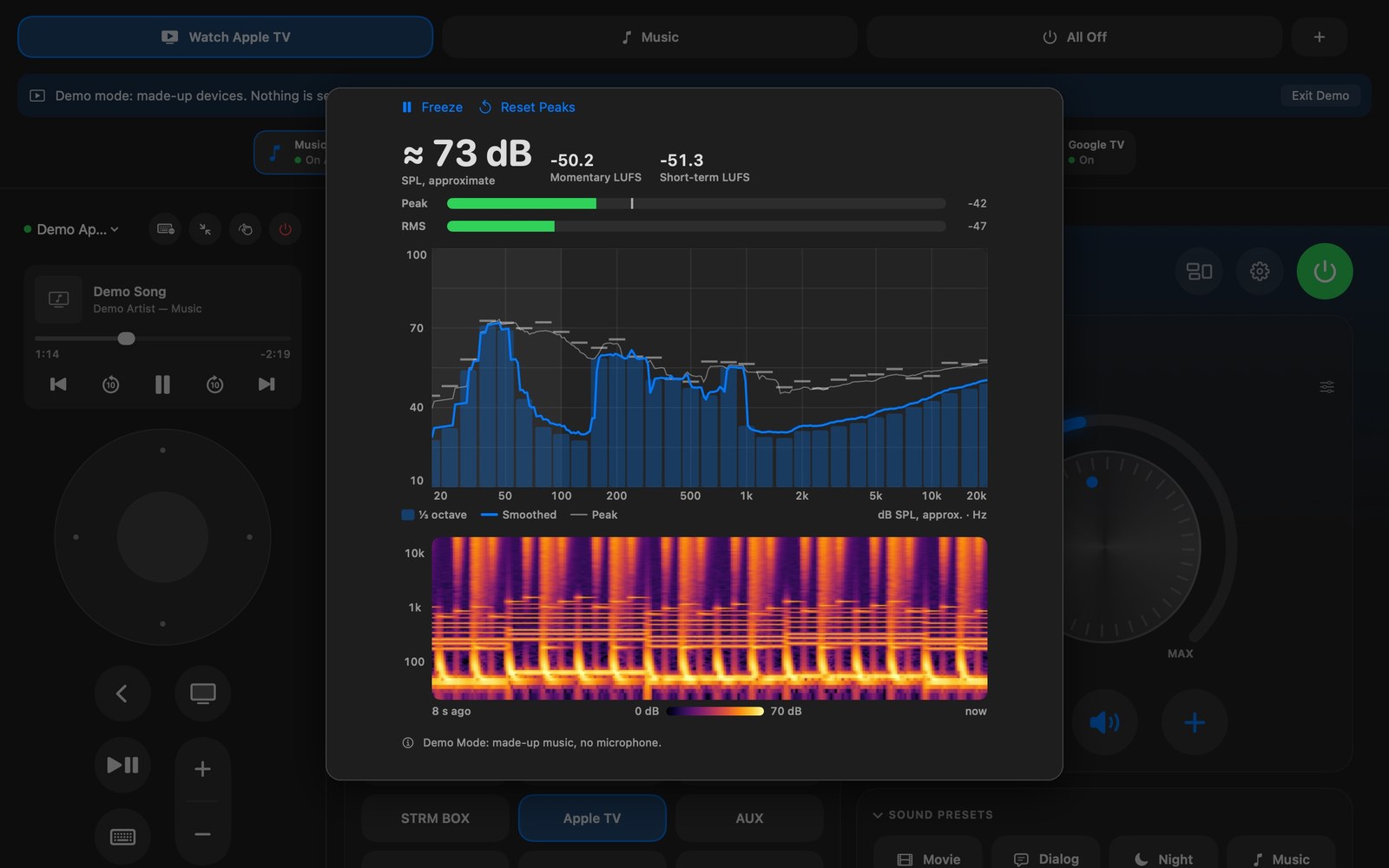Switch to Watch Apple TV activity
Screen dimensions: 1389x868
[x=226, y=36]
